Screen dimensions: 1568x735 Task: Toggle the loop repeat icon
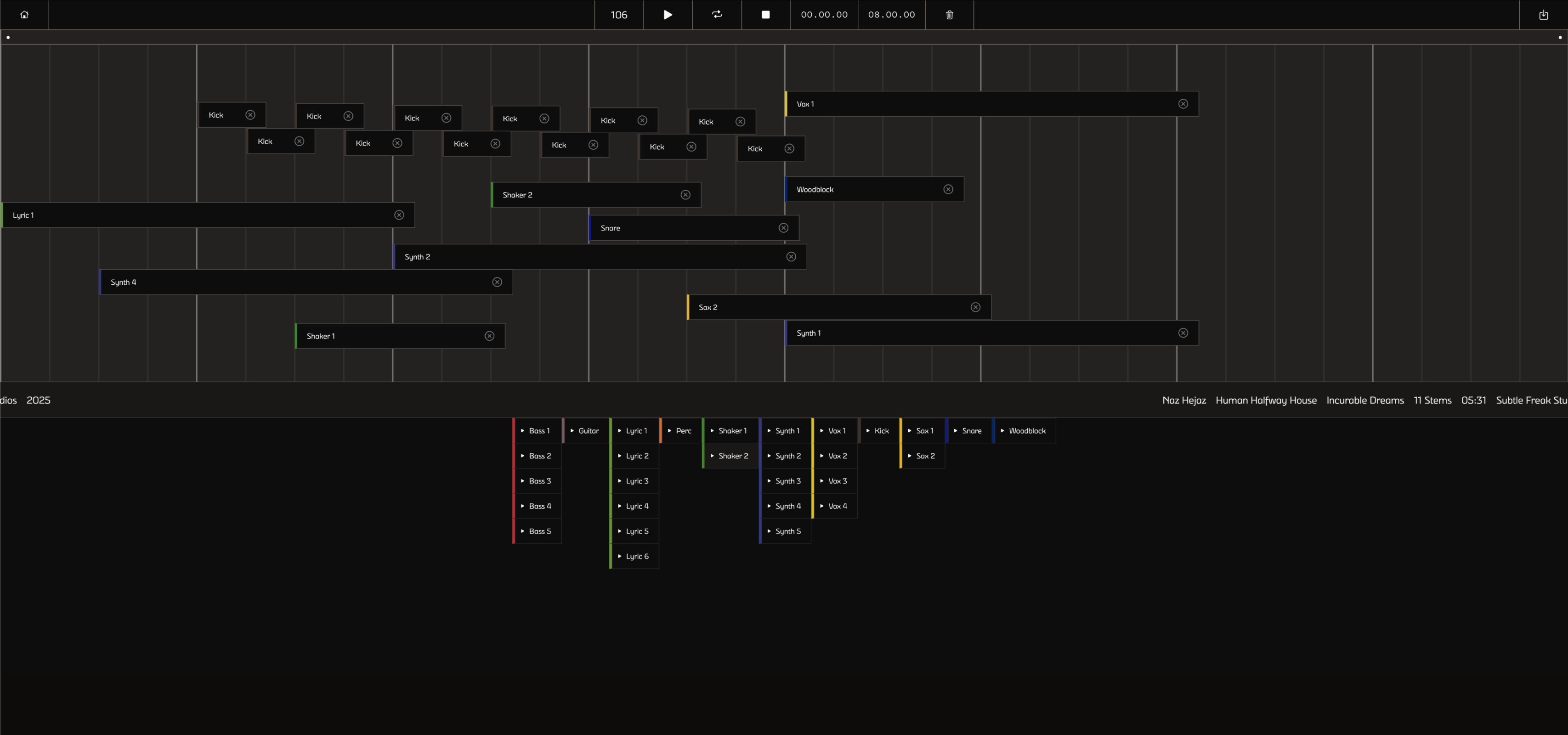click(717, 15)
